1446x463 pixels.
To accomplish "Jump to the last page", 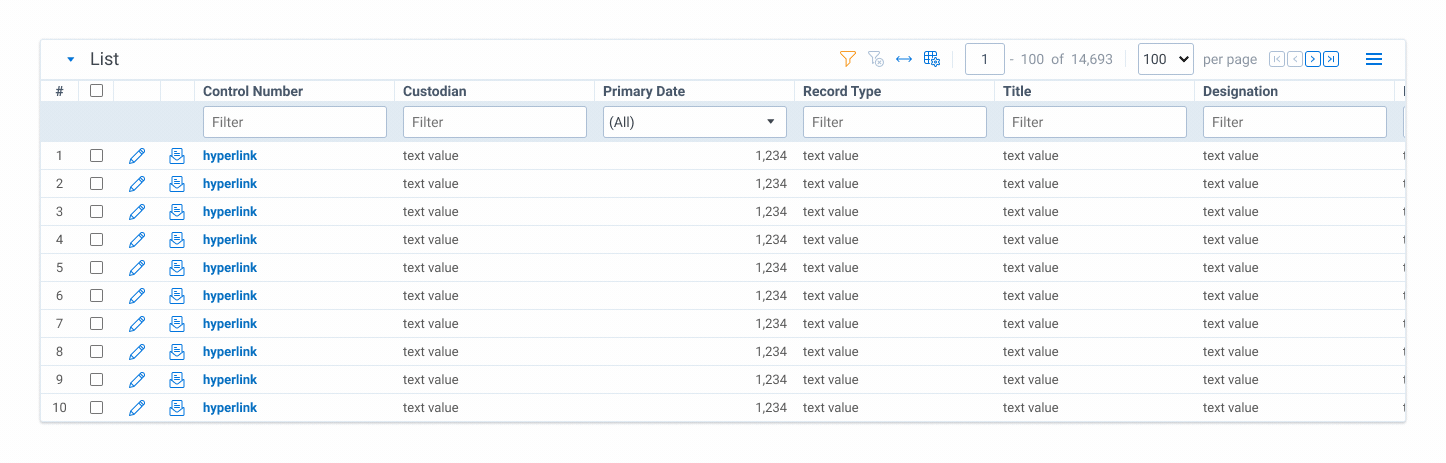I will coord(1331,59).
